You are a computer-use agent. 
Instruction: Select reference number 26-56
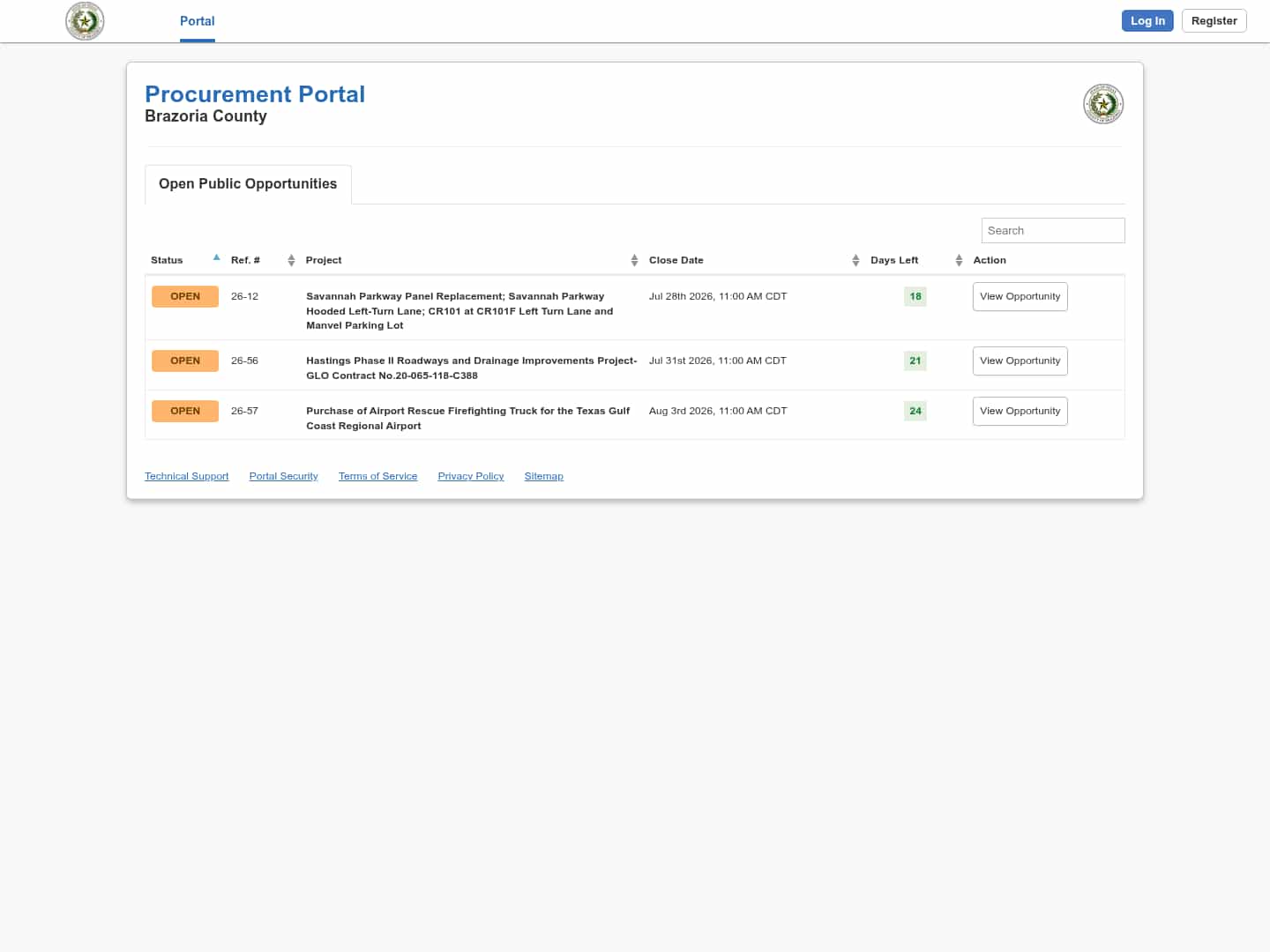(244, 361)
